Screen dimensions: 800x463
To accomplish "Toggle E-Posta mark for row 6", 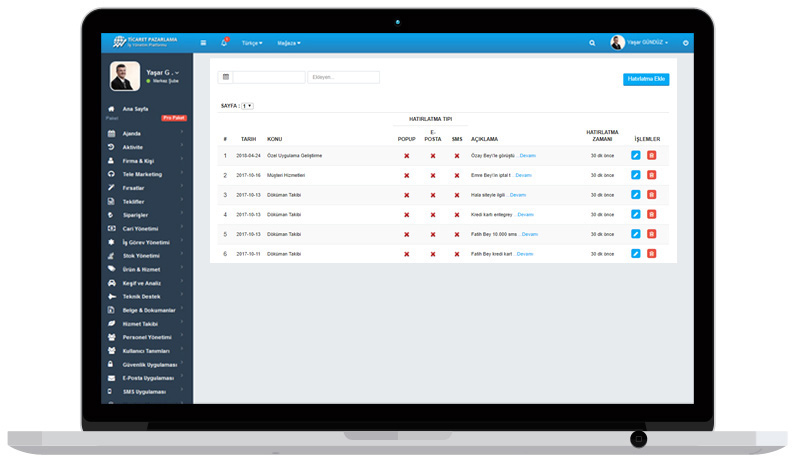I will tap(433, 254).
